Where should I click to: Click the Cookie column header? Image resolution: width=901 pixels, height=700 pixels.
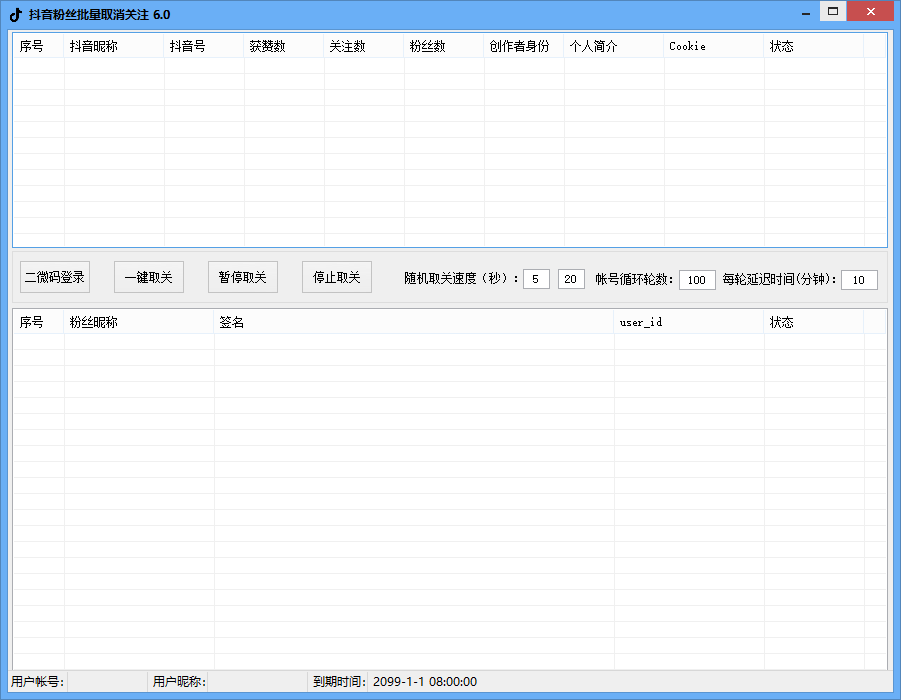714,46
